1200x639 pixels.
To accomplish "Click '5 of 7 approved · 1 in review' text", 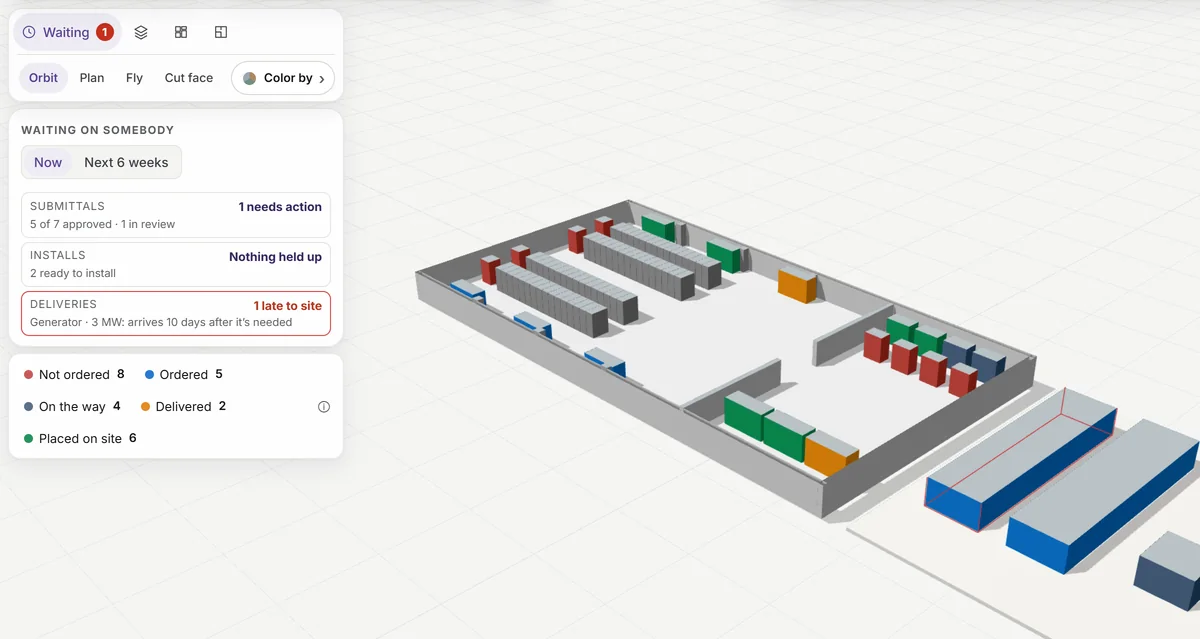I will (x=102, y=224).
